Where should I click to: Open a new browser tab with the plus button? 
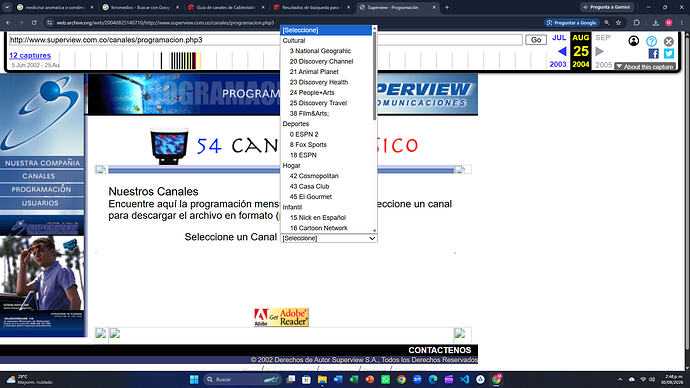[x=447, y=7]
